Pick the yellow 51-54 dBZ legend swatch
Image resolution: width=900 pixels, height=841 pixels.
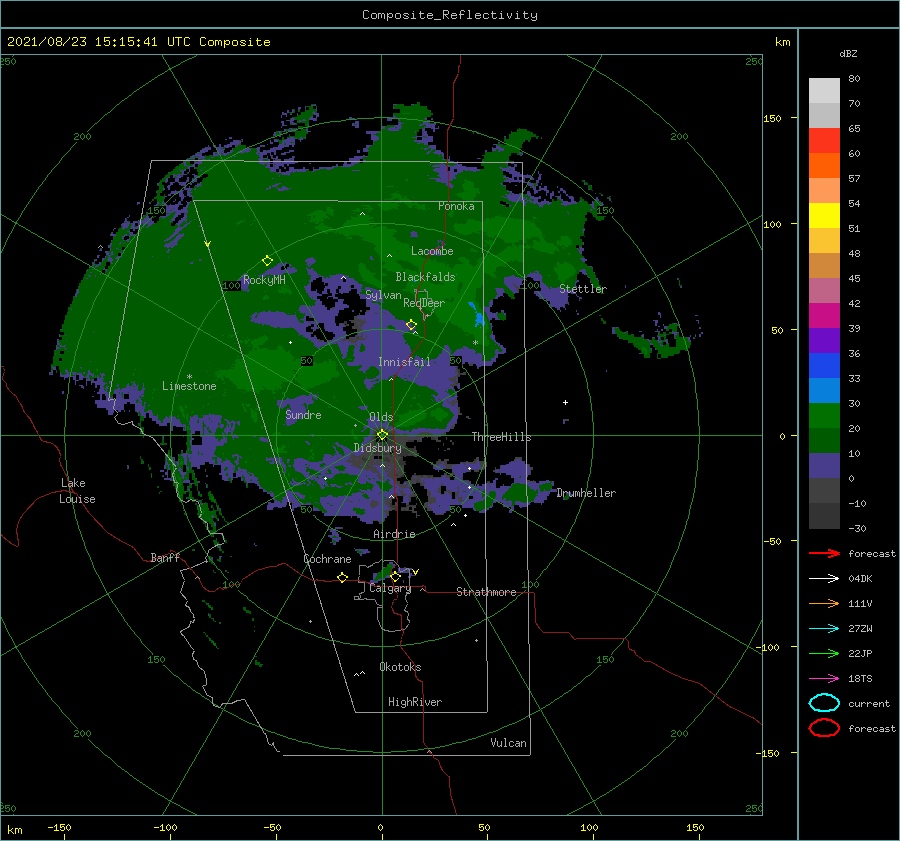[824, 216]
